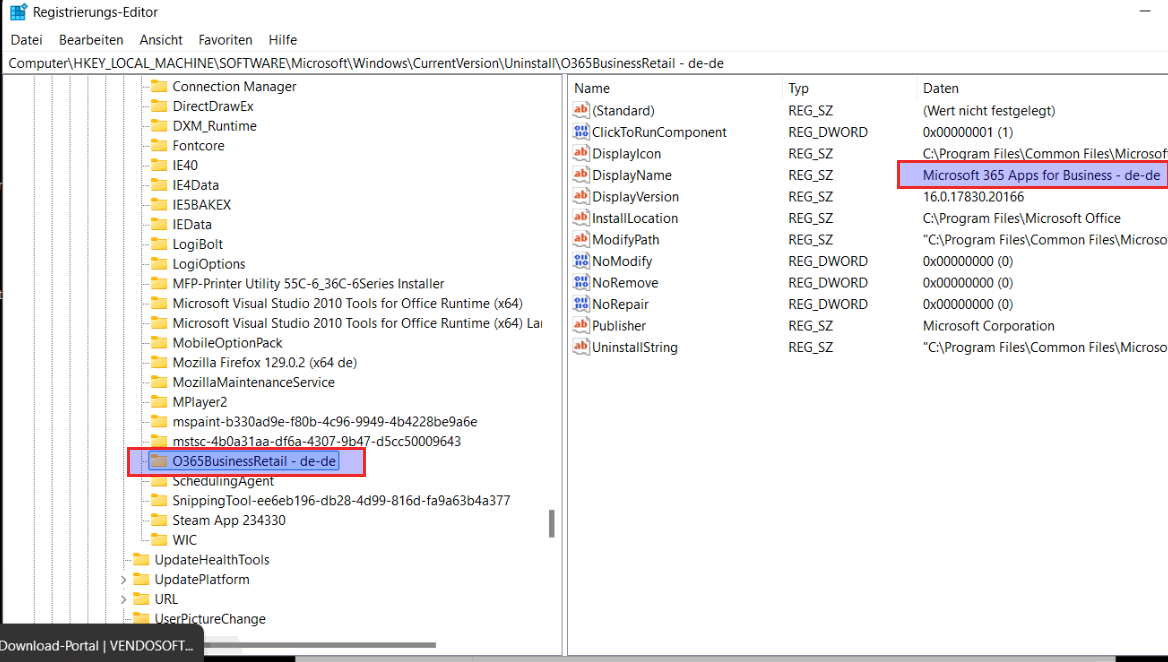Click the folder icon for Steam App 234330
The height and width of the screenshot is (662, 1168).
tap(158, 520)
